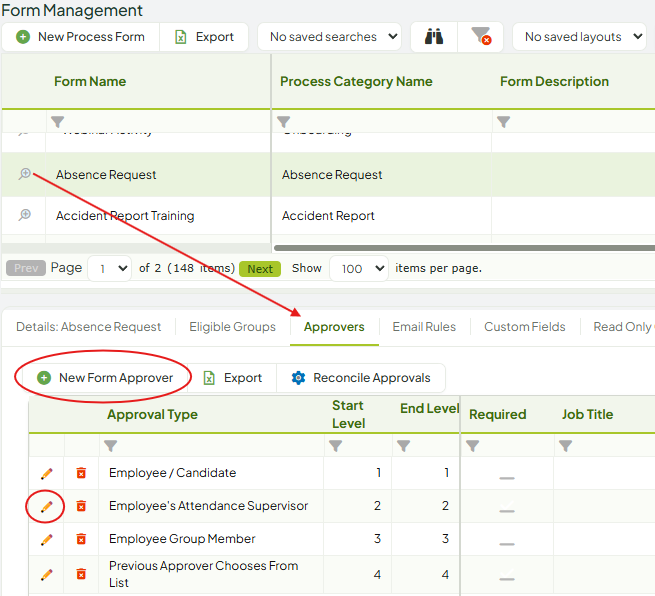Viewport: 655px width, 596px height.
Task: Open the page number dropdown
Action: coord(110,269)
